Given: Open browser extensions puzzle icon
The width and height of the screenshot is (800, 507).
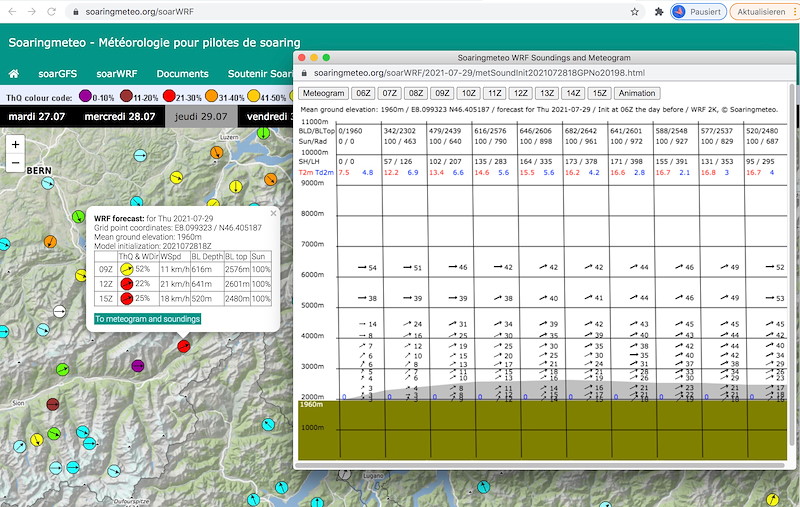Looking at the screenshot, I should (659, 11).
